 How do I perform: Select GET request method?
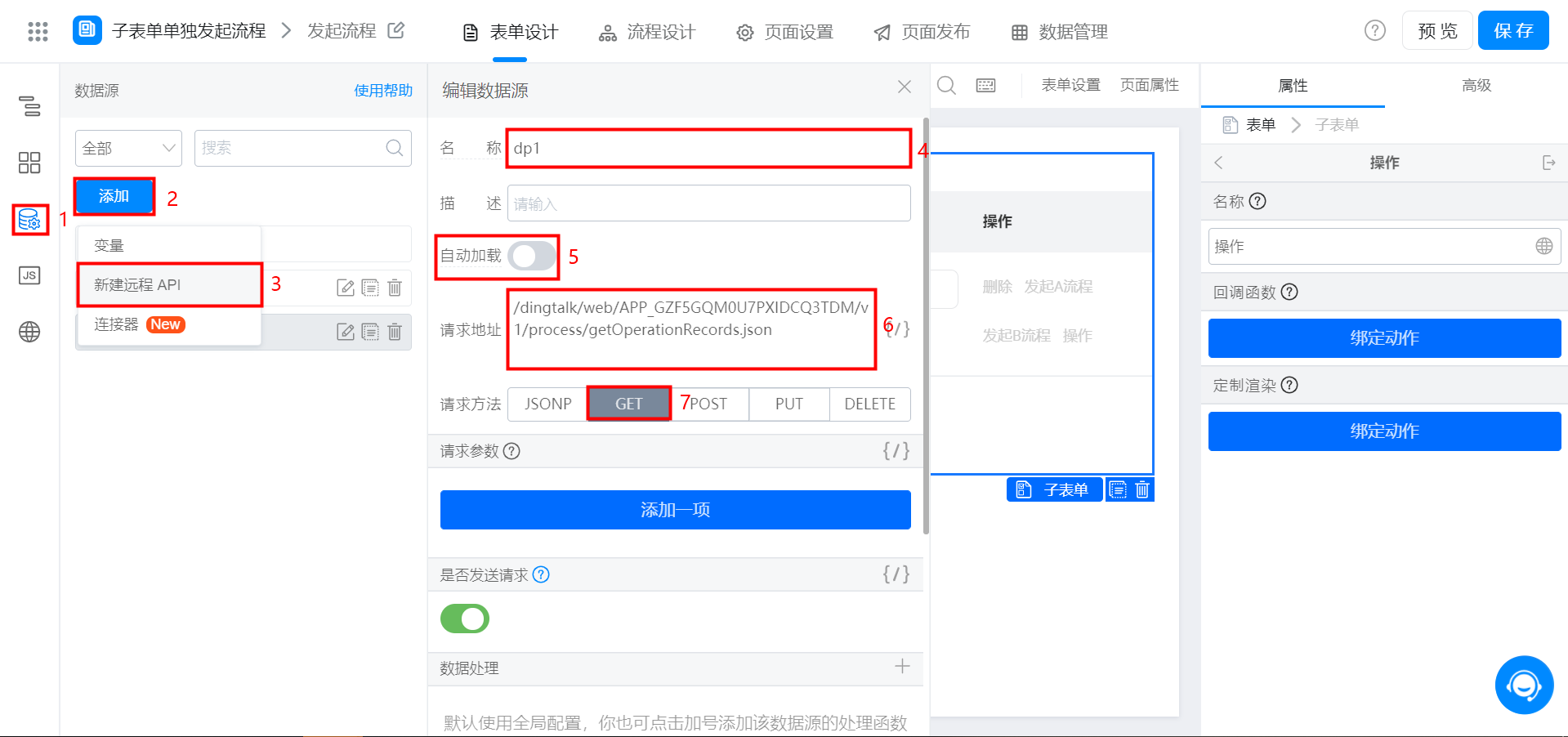[x=628, y=404]
